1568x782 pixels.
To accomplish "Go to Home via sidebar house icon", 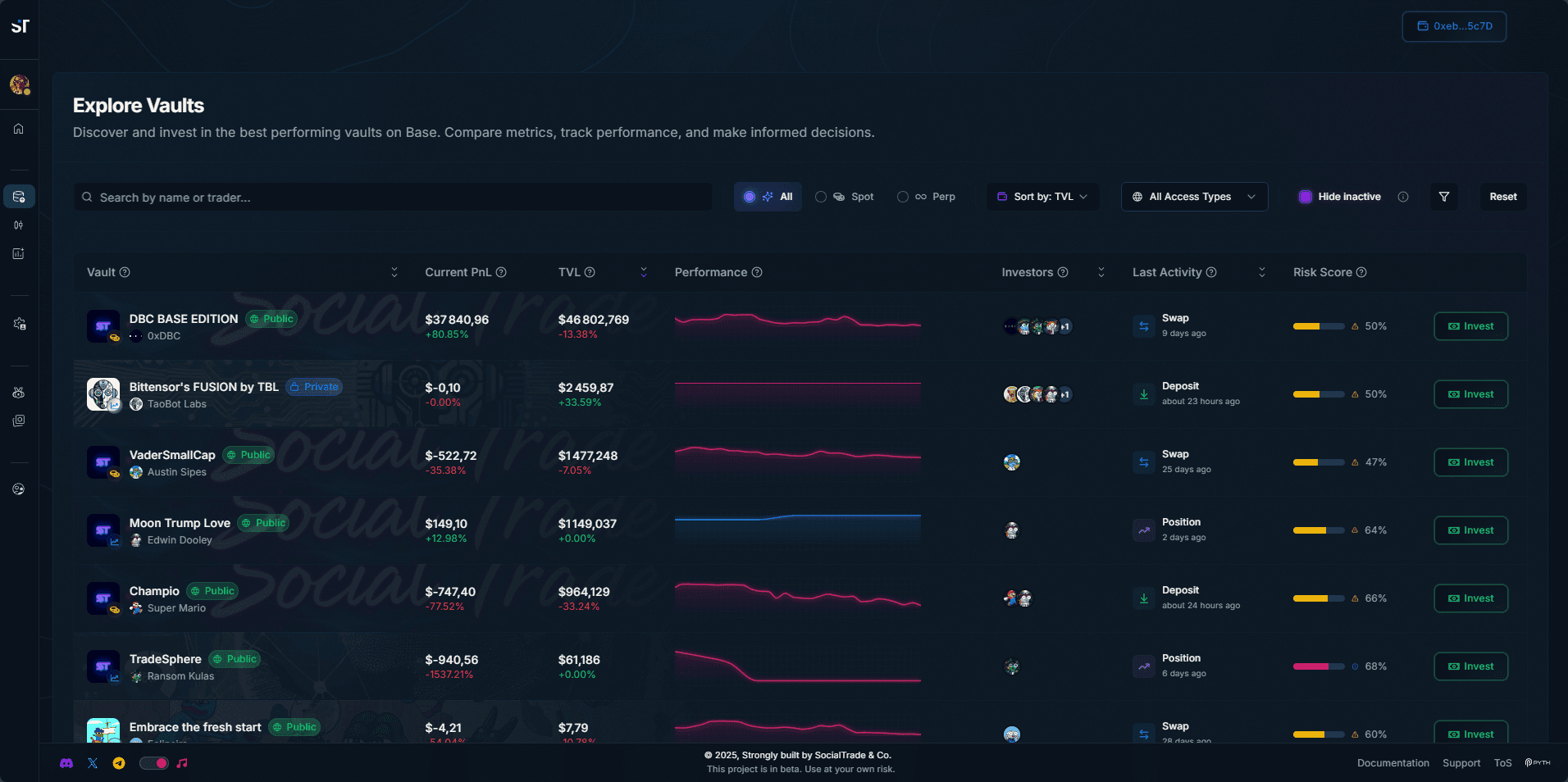I will pos(19,129).
